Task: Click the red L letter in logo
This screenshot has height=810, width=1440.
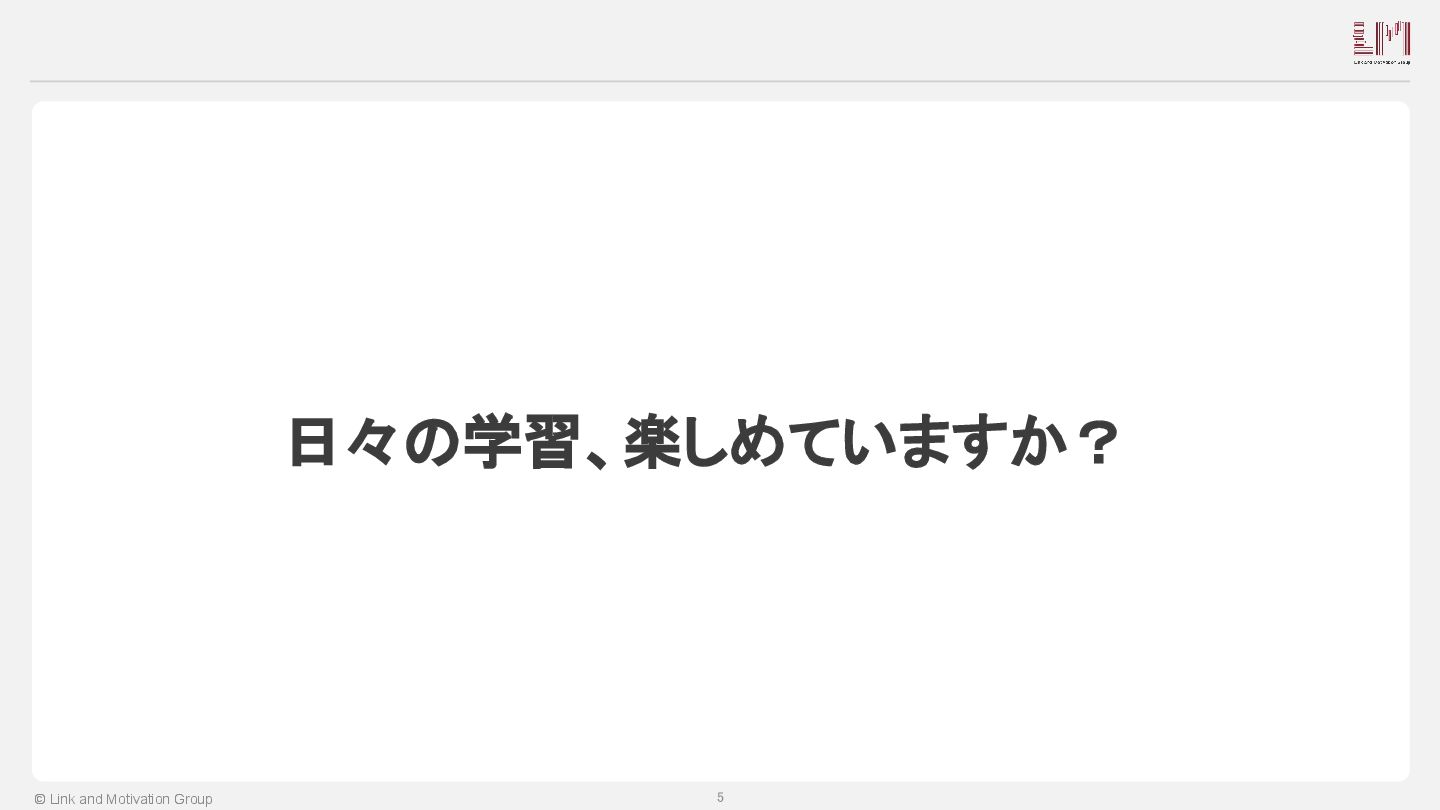Action: [1364, 38]
